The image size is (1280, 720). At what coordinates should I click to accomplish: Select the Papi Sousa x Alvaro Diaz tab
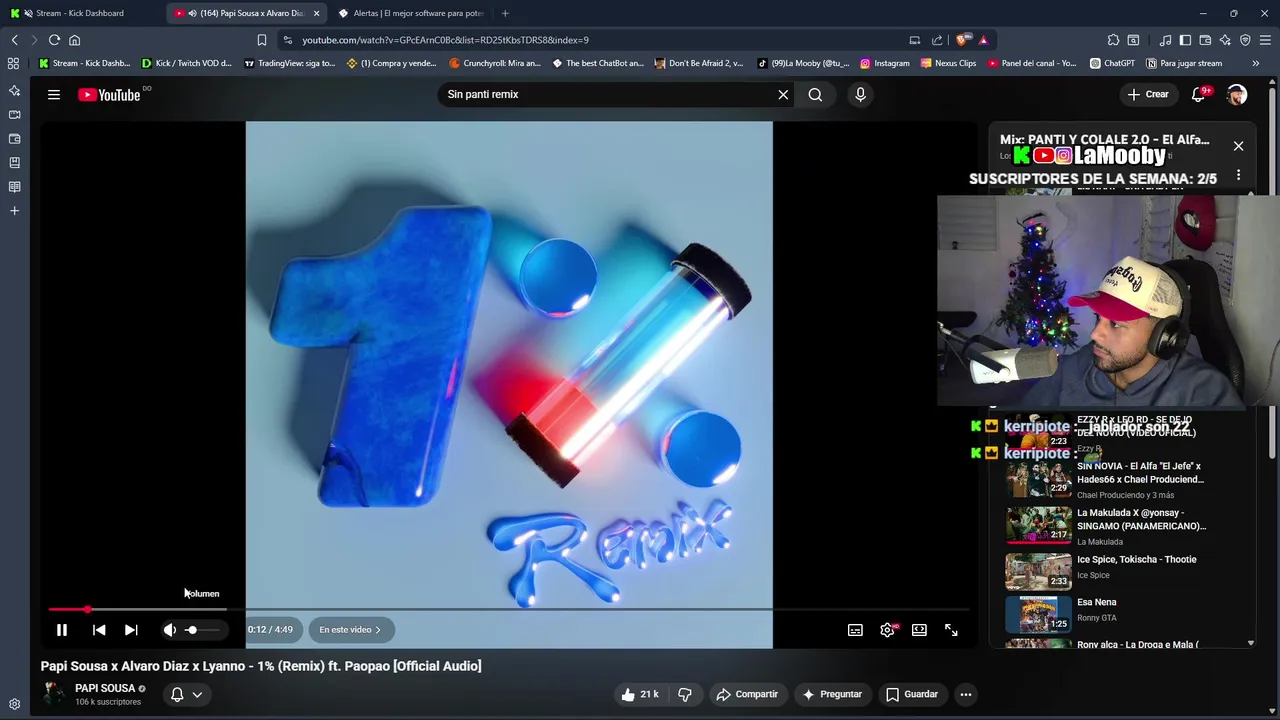click(x=245, y=13)
